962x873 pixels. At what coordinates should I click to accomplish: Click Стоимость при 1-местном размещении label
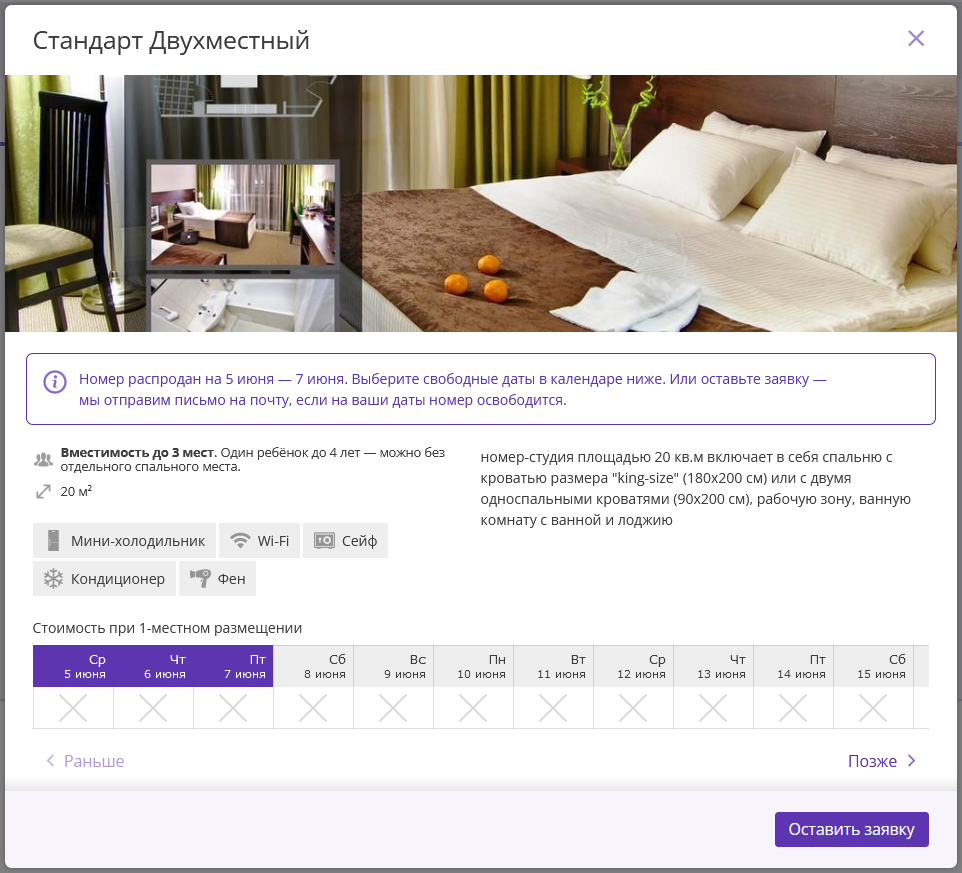point(167,628)
